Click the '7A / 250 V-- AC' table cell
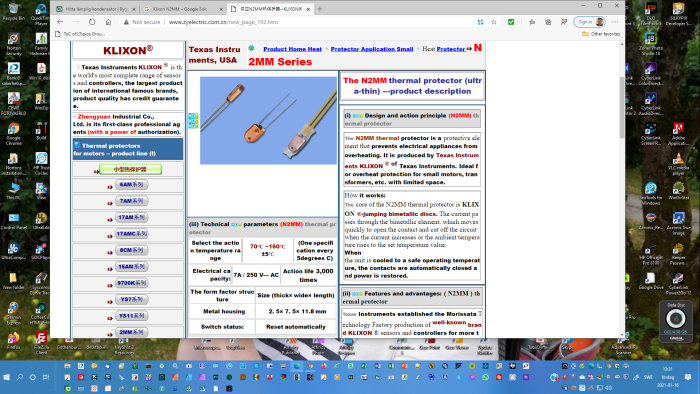 point(256,275)
